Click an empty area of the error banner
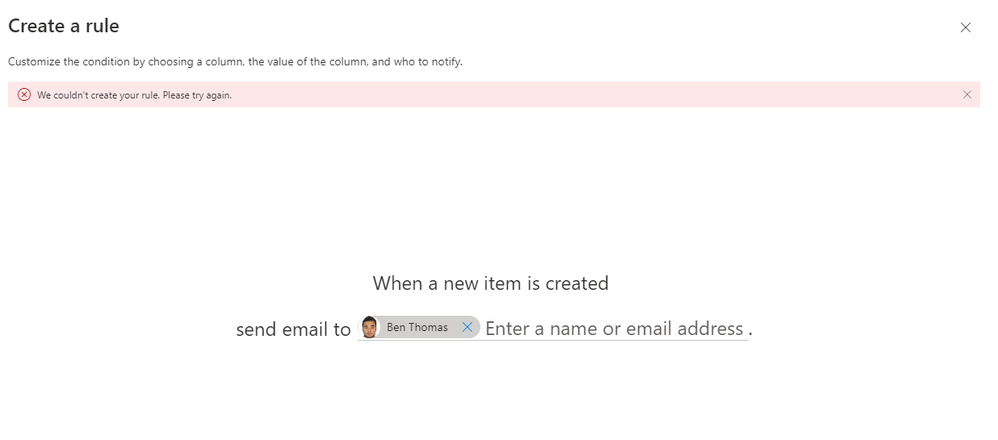Image resolution: width=998 pixels, height=440 pixels. coord(600,95)
